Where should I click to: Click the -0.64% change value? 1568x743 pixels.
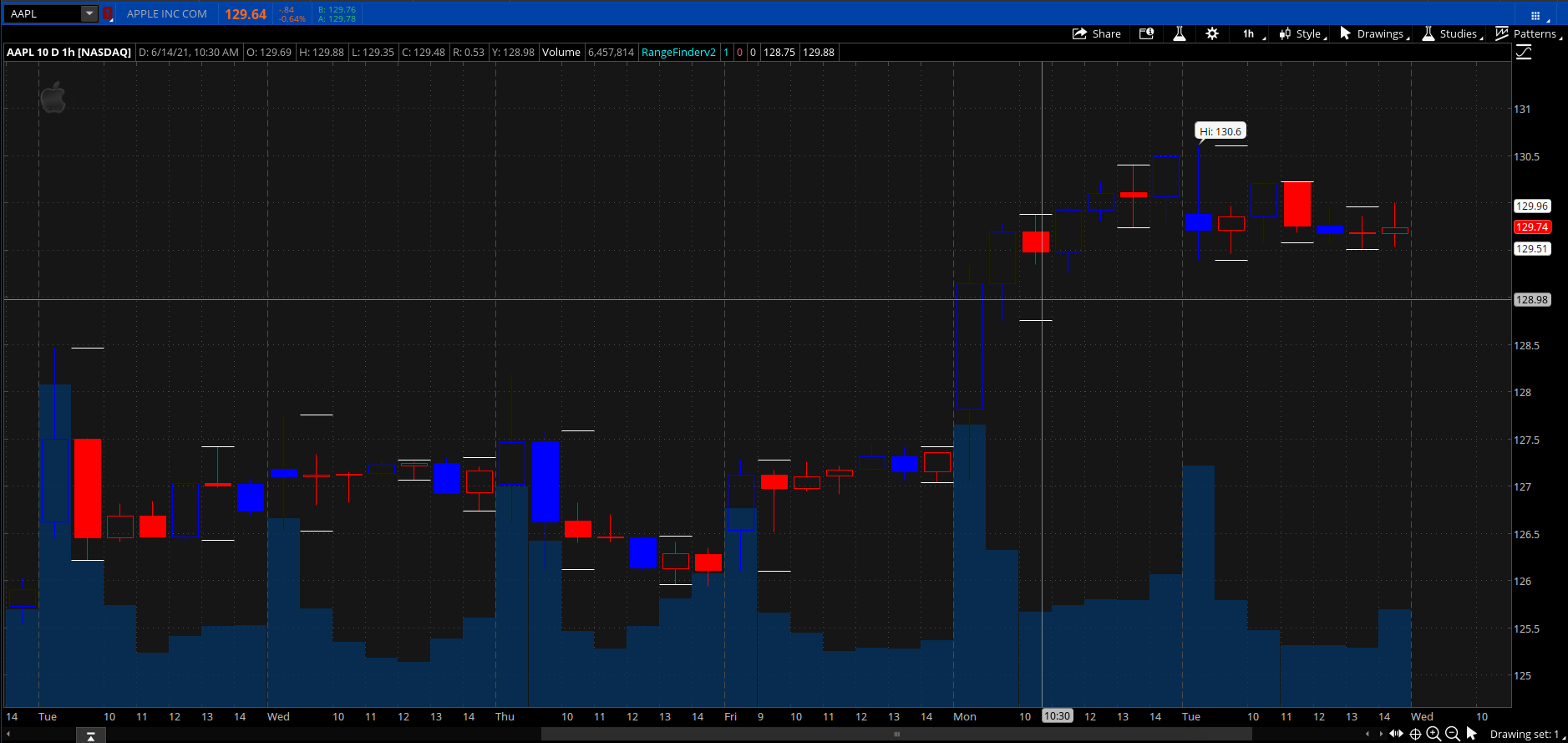(292, 19)
